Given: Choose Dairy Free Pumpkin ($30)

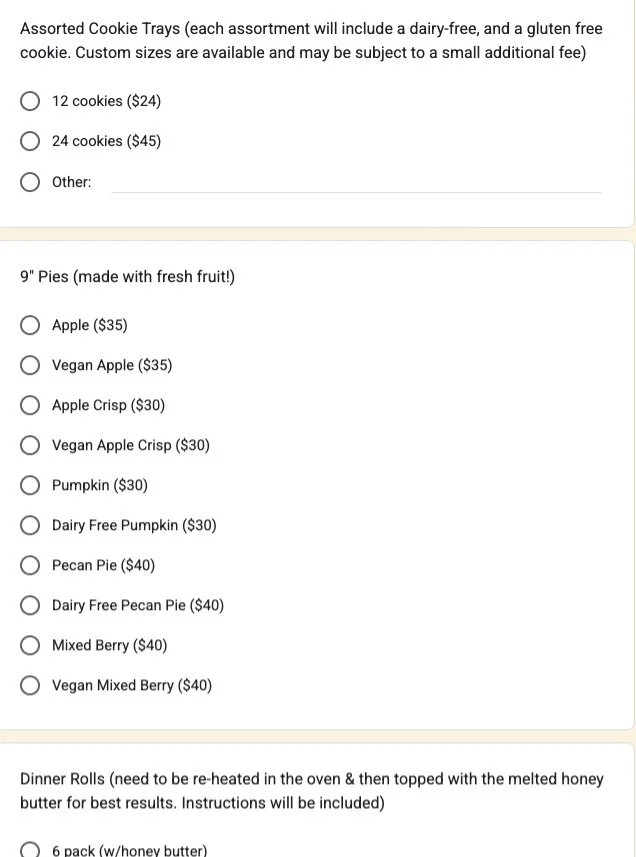Looking at the screenshot, I should [x=31, y=525].
